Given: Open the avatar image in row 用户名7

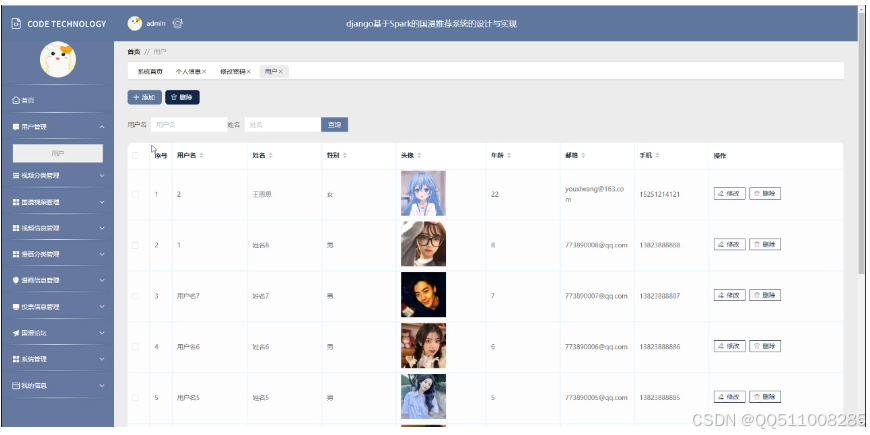Looking at the screenshot, I should 423,295.
